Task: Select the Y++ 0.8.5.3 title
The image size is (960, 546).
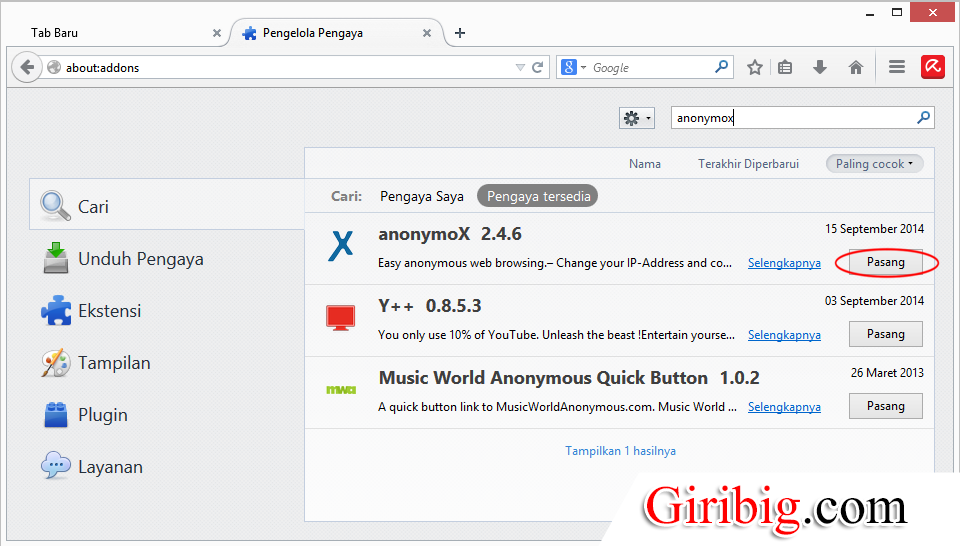Action: pyautogui.click(x=430, y=306)
